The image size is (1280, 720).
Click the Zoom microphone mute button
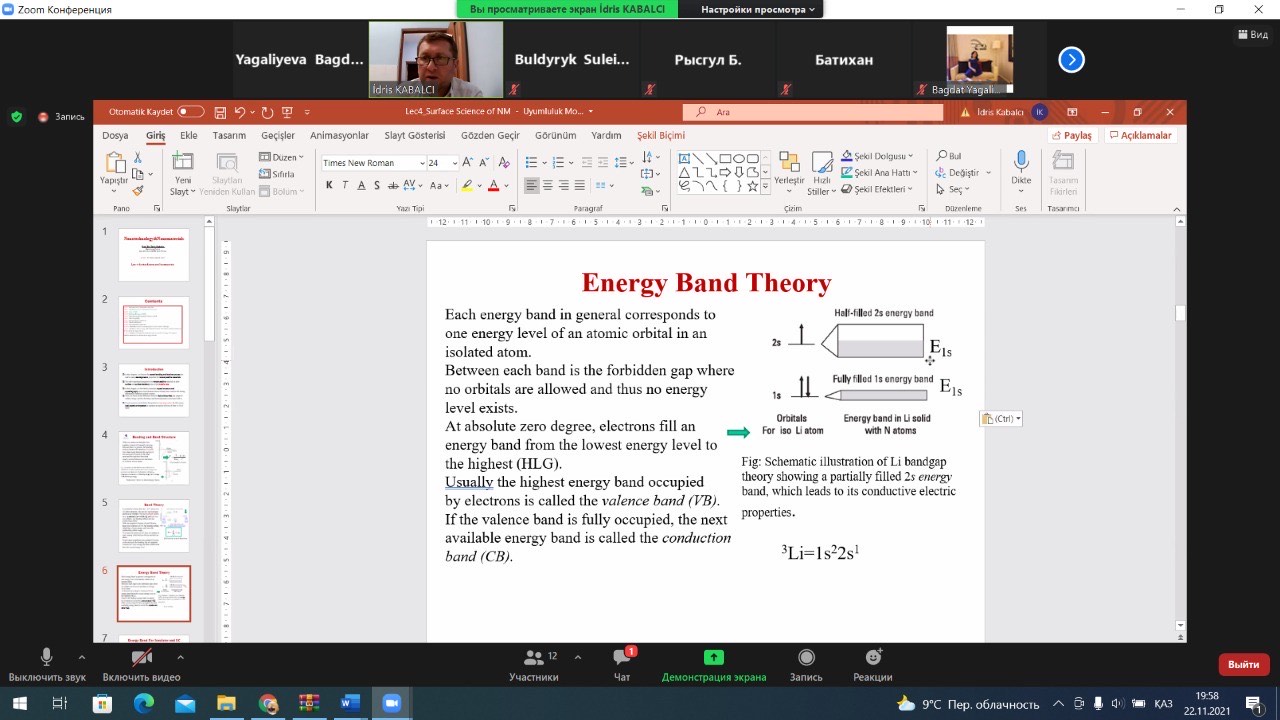tap(46, 657)
